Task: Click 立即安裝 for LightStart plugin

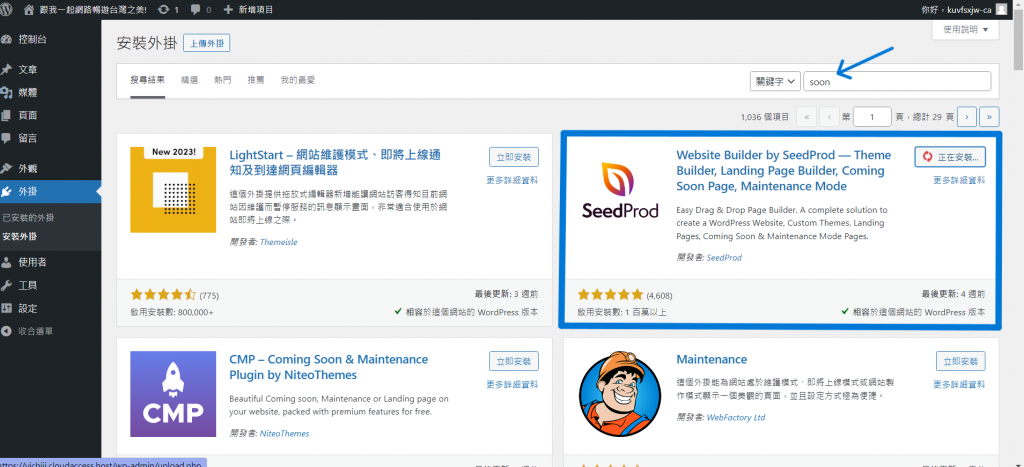Action: pos(514,157)
